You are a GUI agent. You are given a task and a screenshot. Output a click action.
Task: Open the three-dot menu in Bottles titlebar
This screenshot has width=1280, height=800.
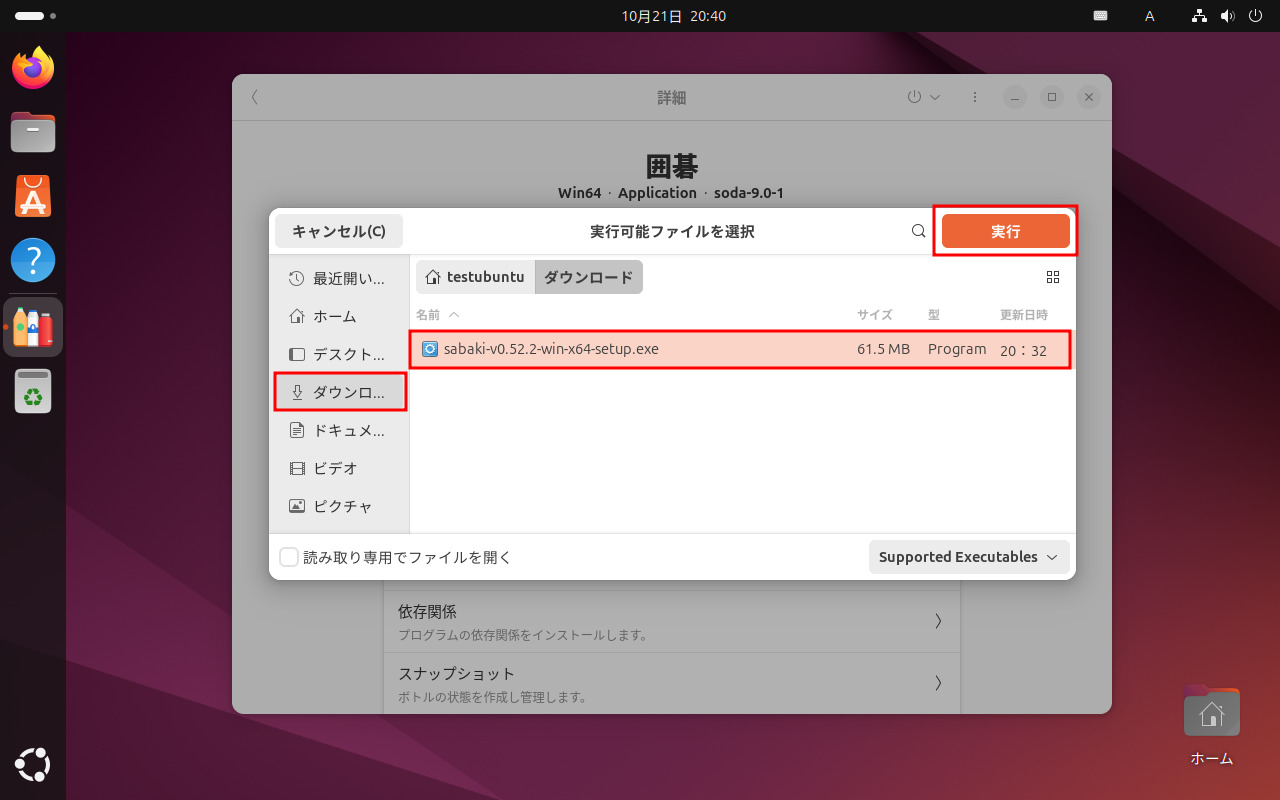974,97
